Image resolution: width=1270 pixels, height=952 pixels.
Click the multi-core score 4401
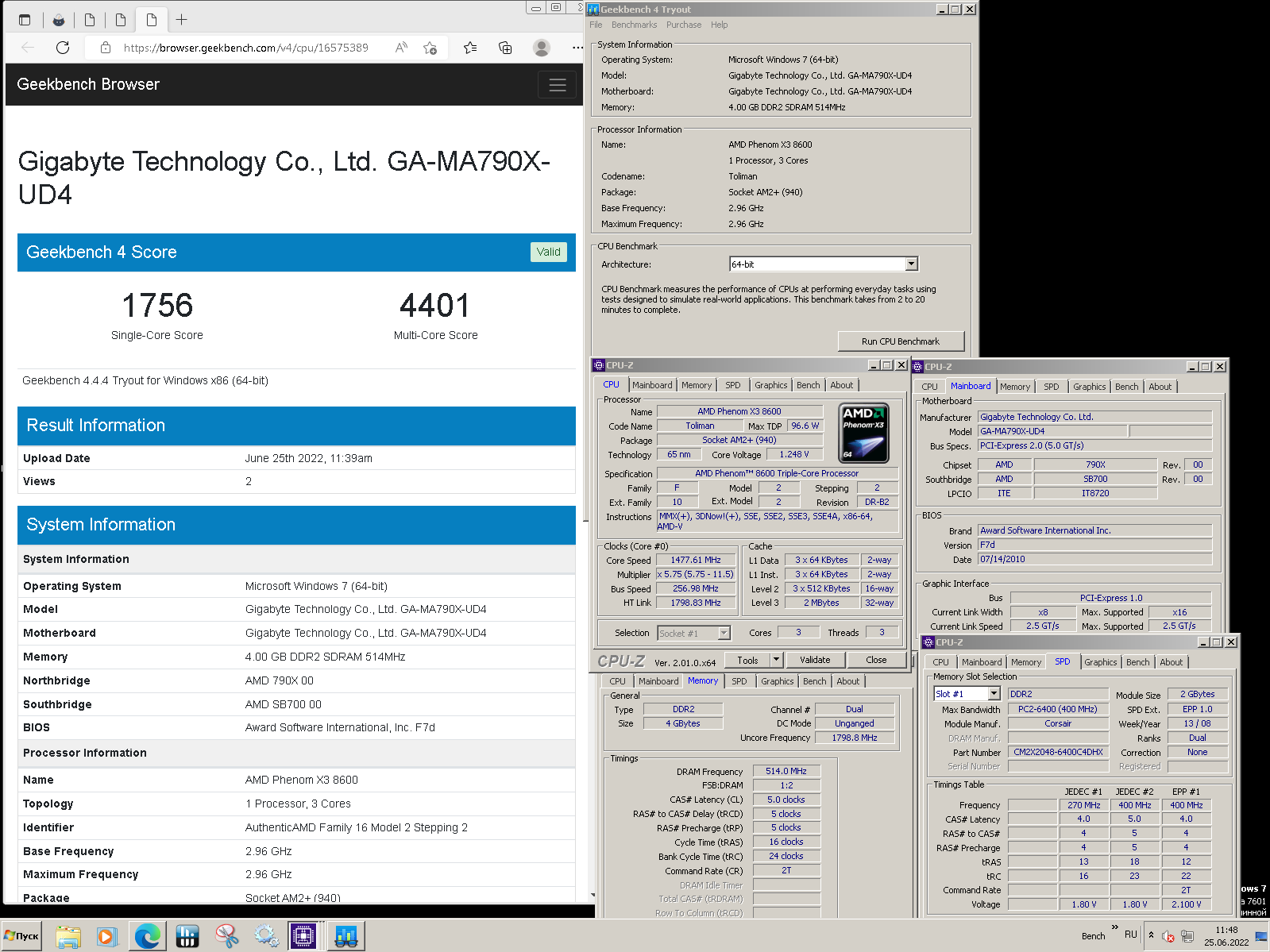(435, 306)
